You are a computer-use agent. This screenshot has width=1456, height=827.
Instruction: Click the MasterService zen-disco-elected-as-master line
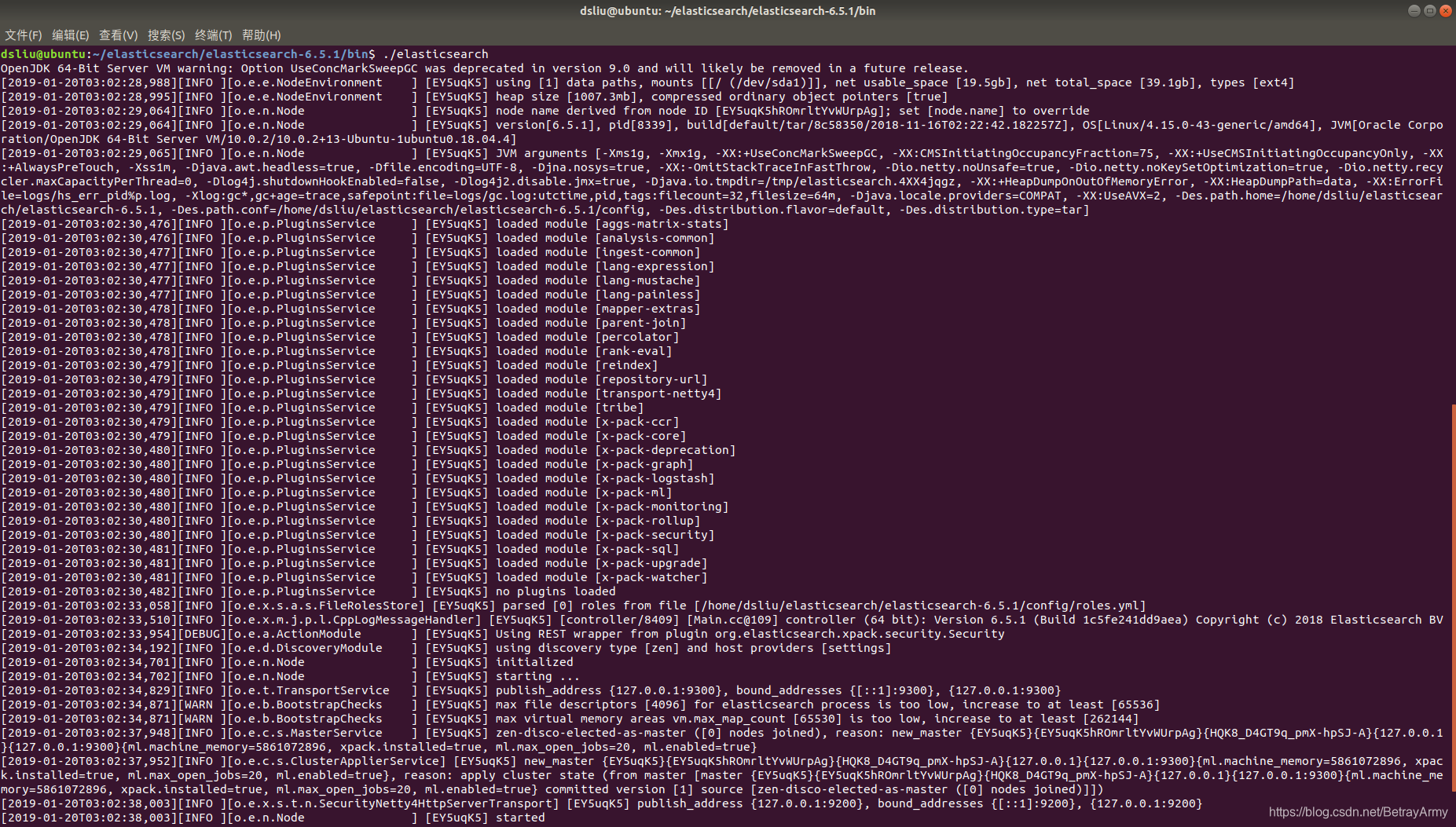722,740
